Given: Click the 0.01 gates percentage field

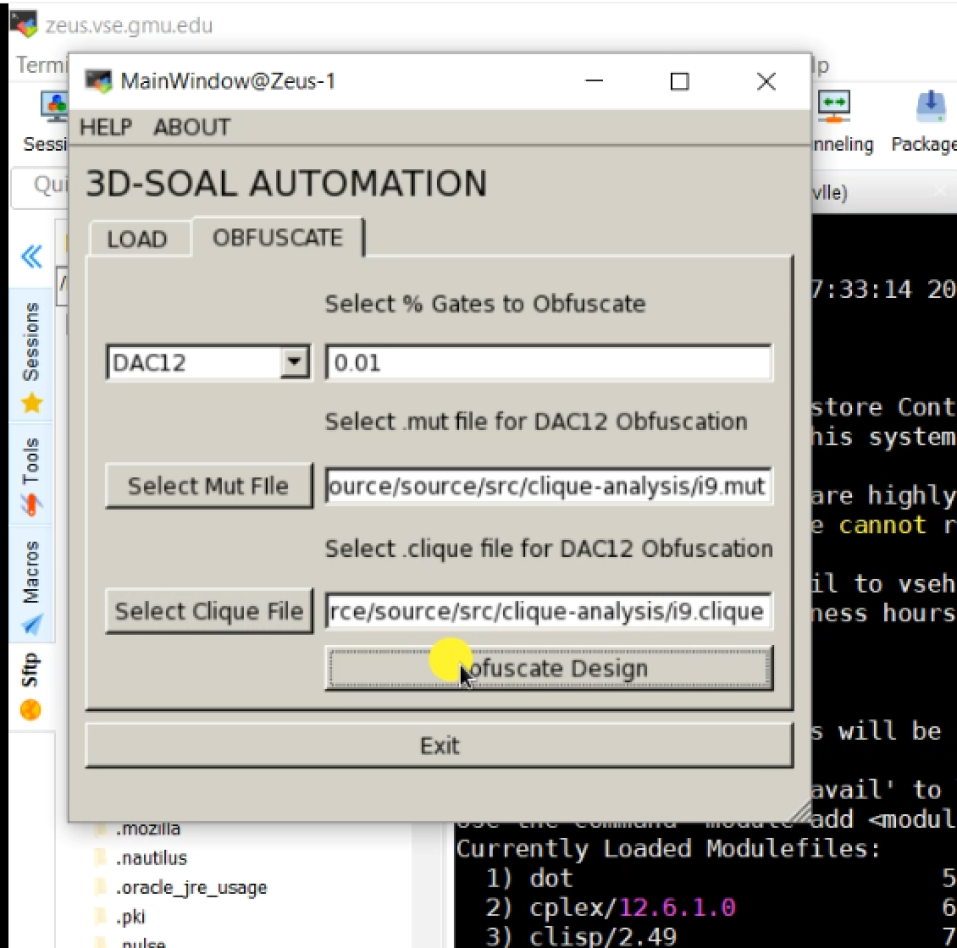Looking at the screenshot, I should (548, 363).
